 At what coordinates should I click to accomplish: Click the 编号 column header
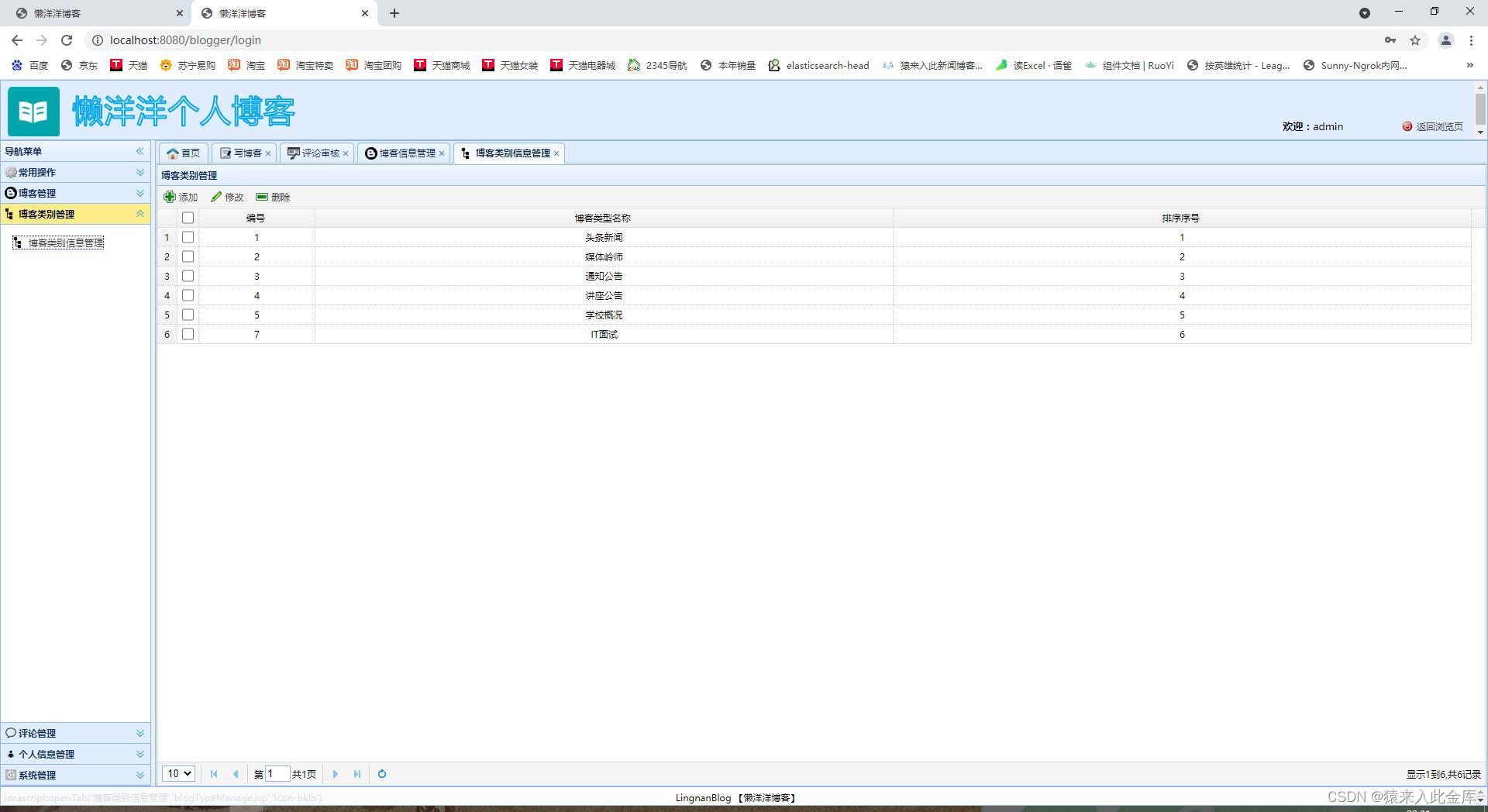pyautogui.click(x=256, y=218)
